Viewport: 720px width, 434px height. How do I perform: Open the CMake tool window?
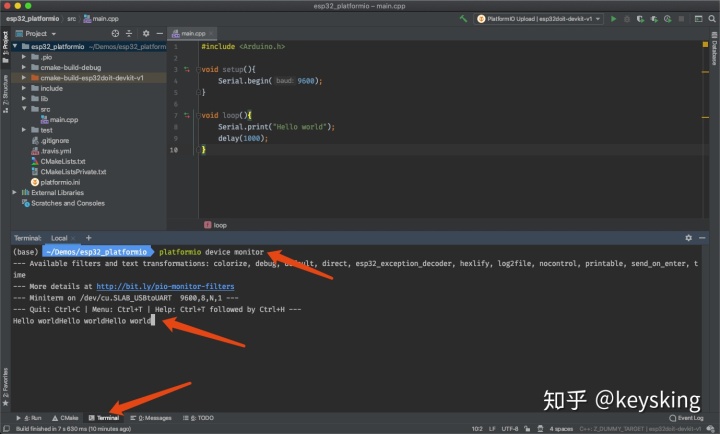(65, 418)
